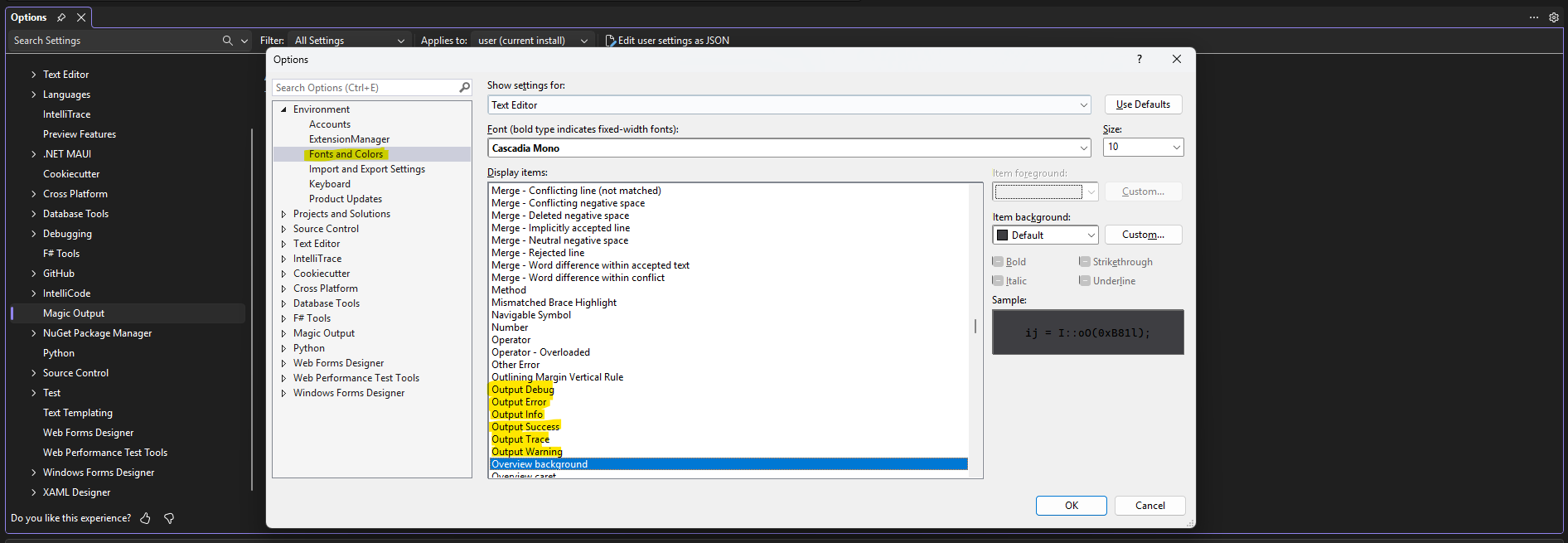Viewport: 1568px width, 543px height.
Task: Open the Item background color dropdown
Action: 1045,235
